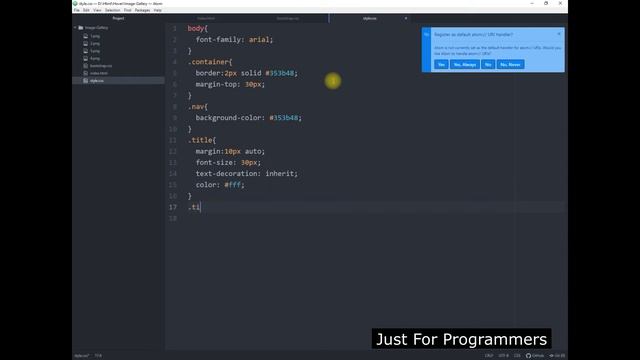Click the 'color: #fff;' line

coord(220,184)
